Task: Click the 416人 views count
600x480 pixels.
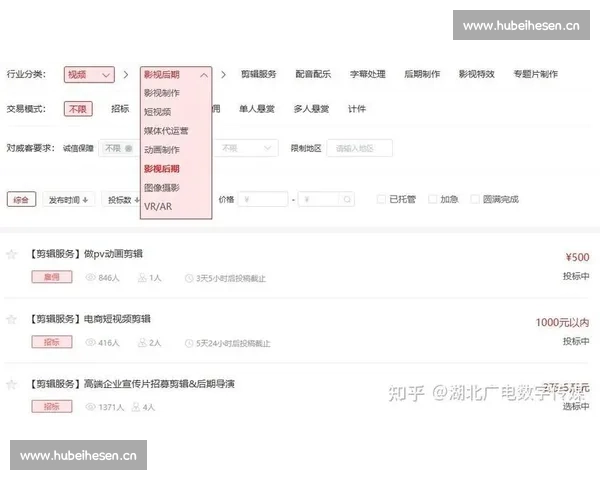Action: pos(109,343)
